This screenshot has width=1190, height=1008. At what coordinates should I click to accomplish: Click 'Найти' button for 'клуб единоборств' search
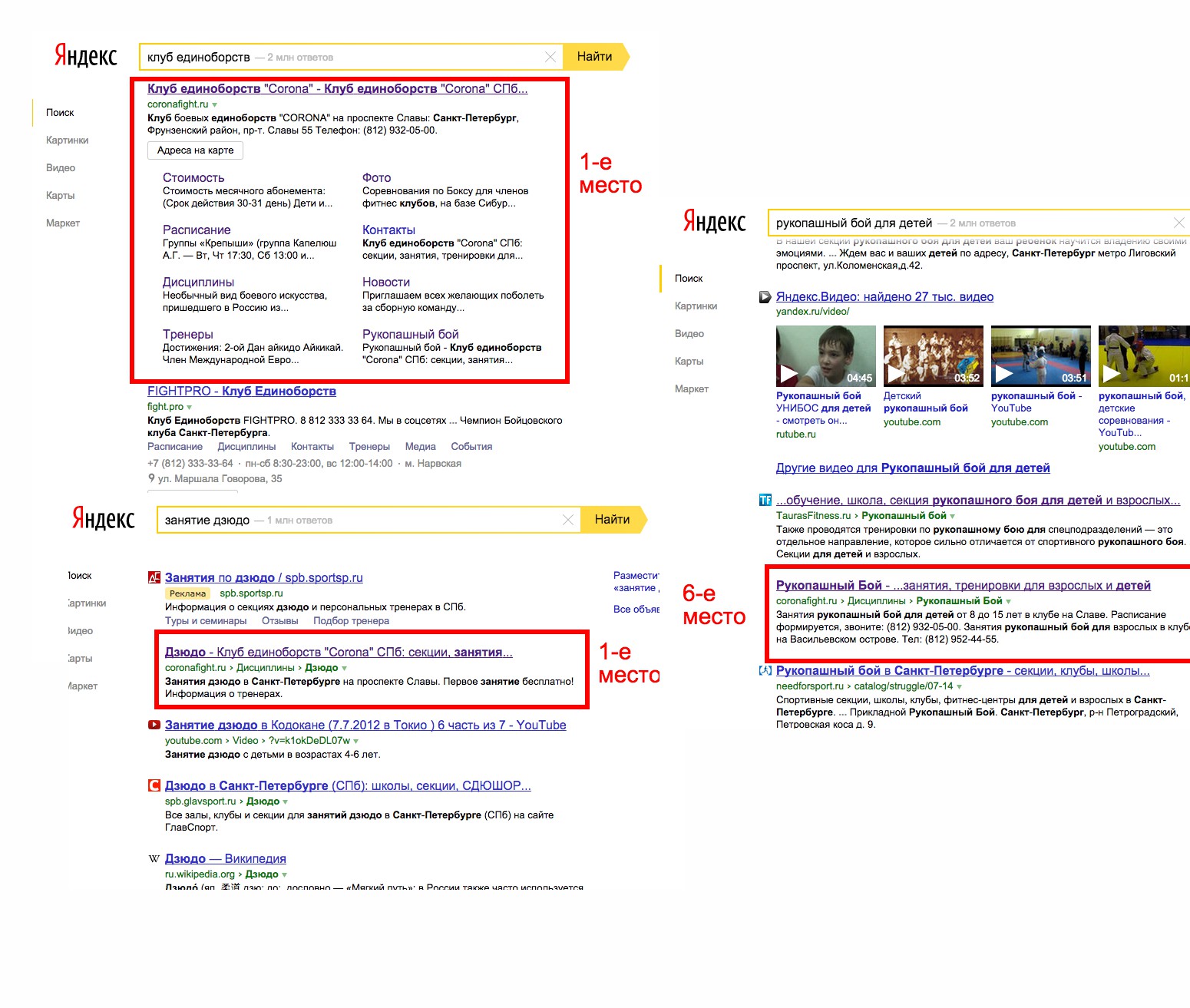pos(595,57)
